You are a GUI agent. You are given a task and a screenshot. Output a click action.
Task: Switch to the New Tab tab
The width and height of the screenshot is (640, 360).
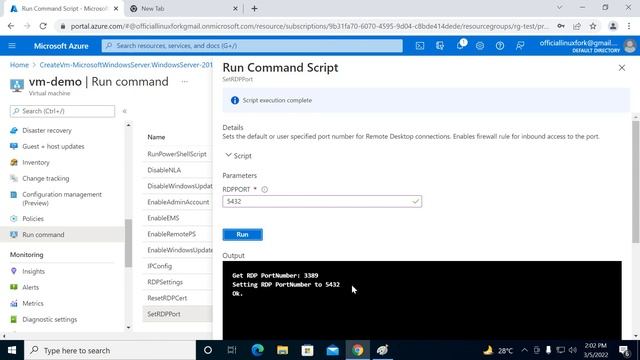click(x=184, y=9)
